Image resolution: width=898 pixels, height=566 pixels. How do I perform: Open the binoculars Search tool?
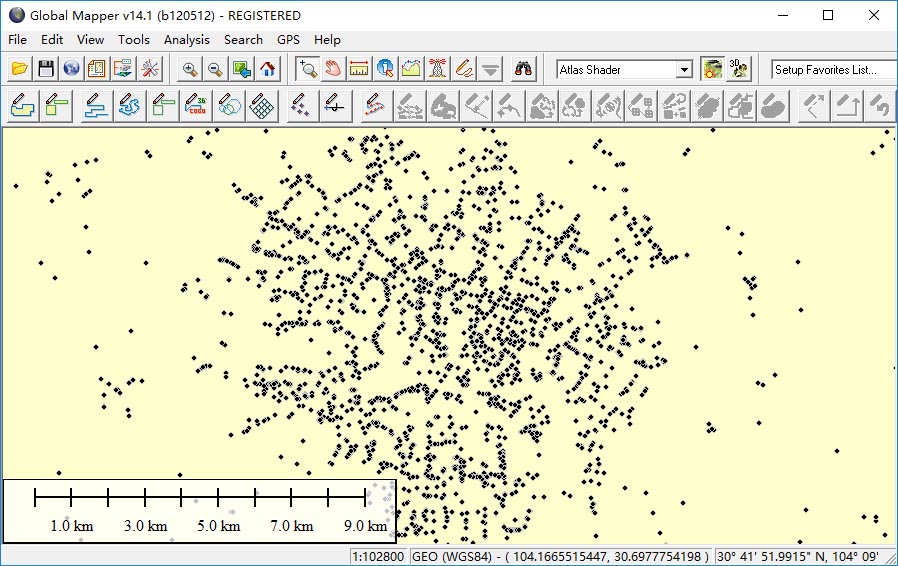(524, 69)
